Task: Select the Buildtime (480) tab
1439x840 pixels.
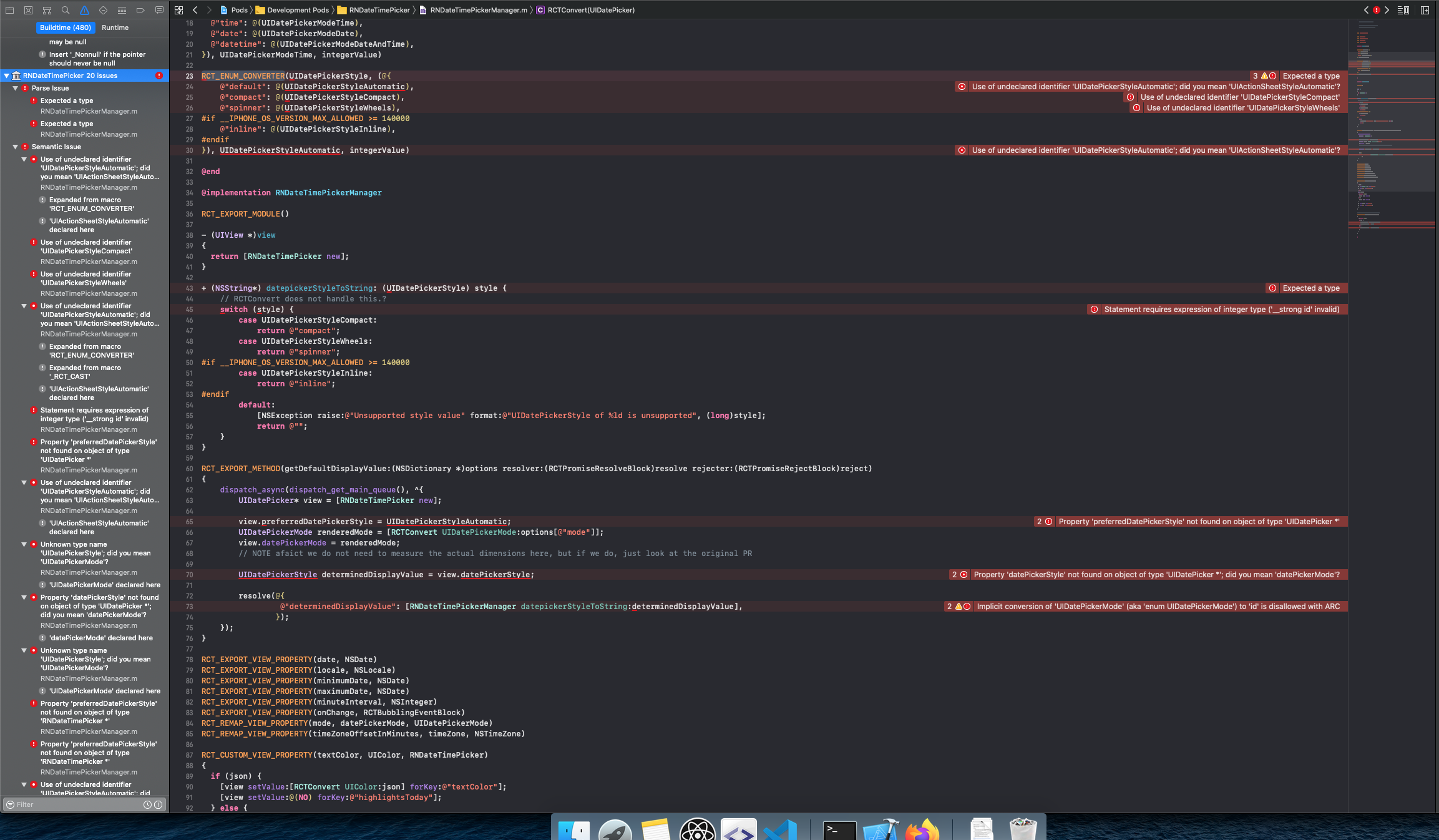Action: [x=66, y=27]
